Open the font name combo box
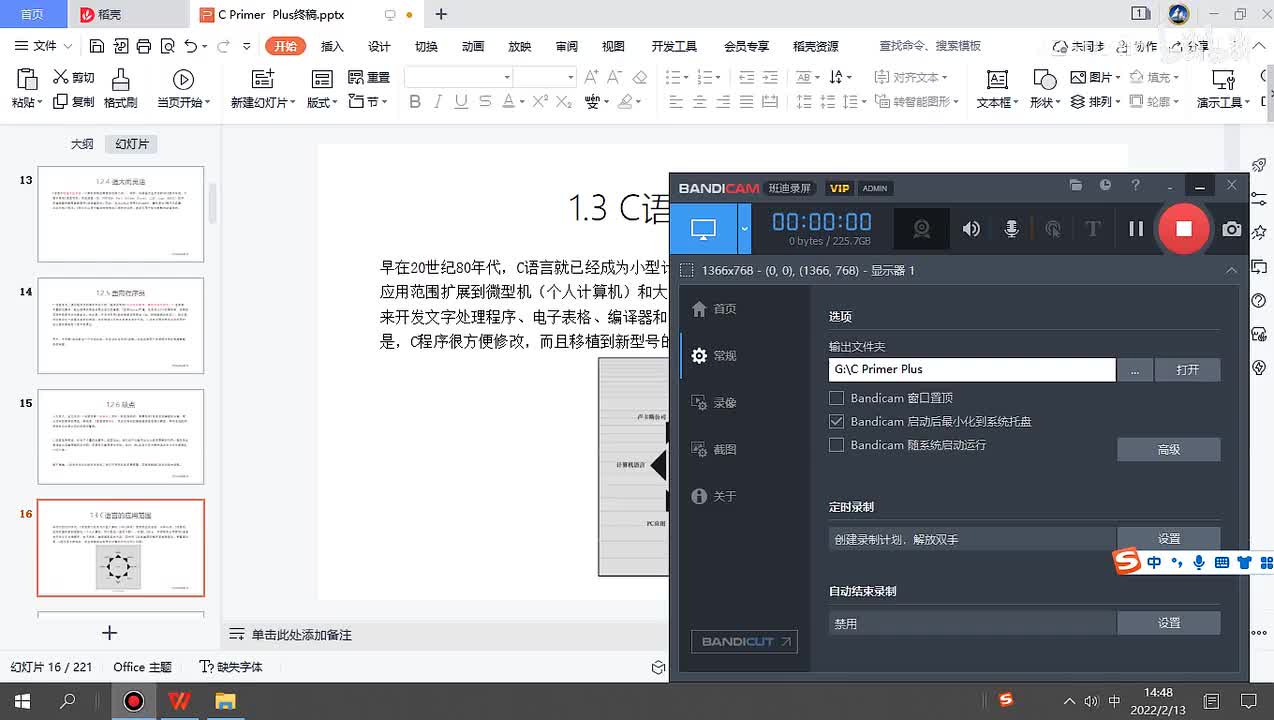Viewport: 1274px width, 720px height. (458, 77)
